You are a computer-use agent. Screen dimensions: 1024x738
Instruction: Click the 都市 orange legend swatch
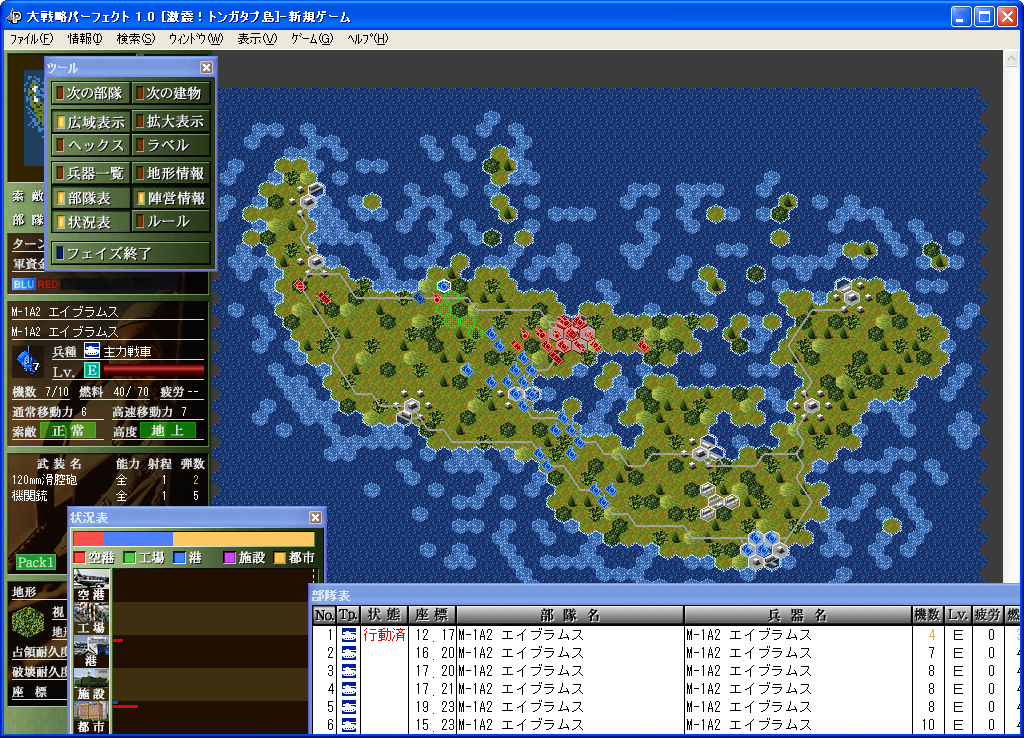[x=280, y=558]
